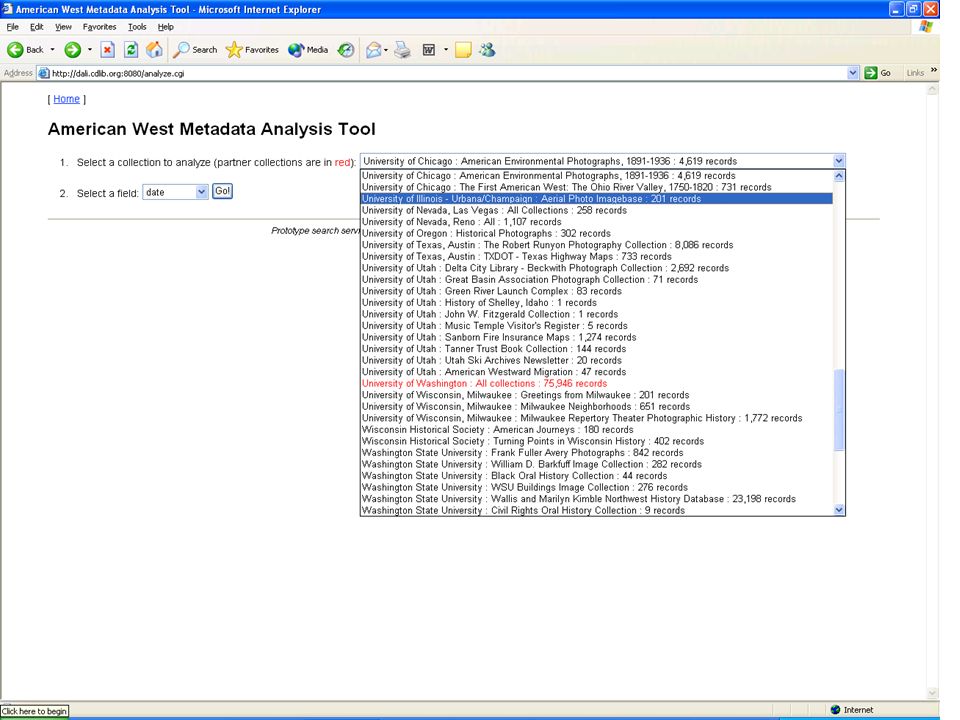Select Great Basin Association Photograph Collection
Image resolution: width=960 pixels, height=720 pixels.
pyautogui.click(x=596, y=279)
